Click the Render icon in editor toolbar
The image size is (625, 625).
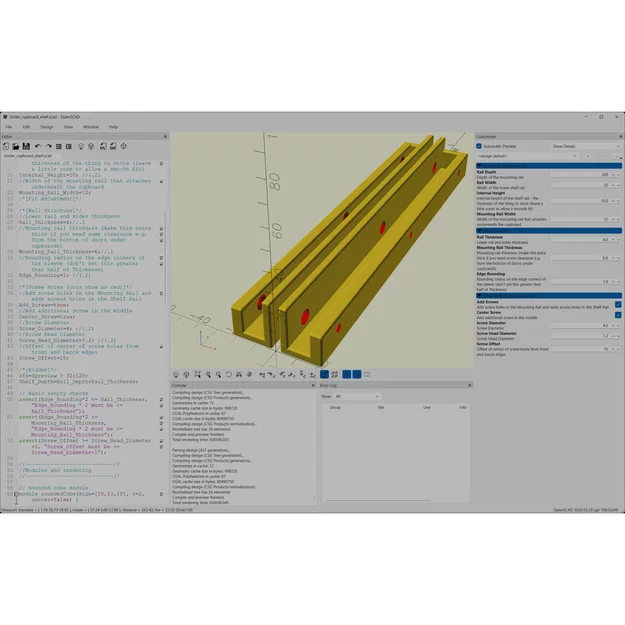[91, 146]
